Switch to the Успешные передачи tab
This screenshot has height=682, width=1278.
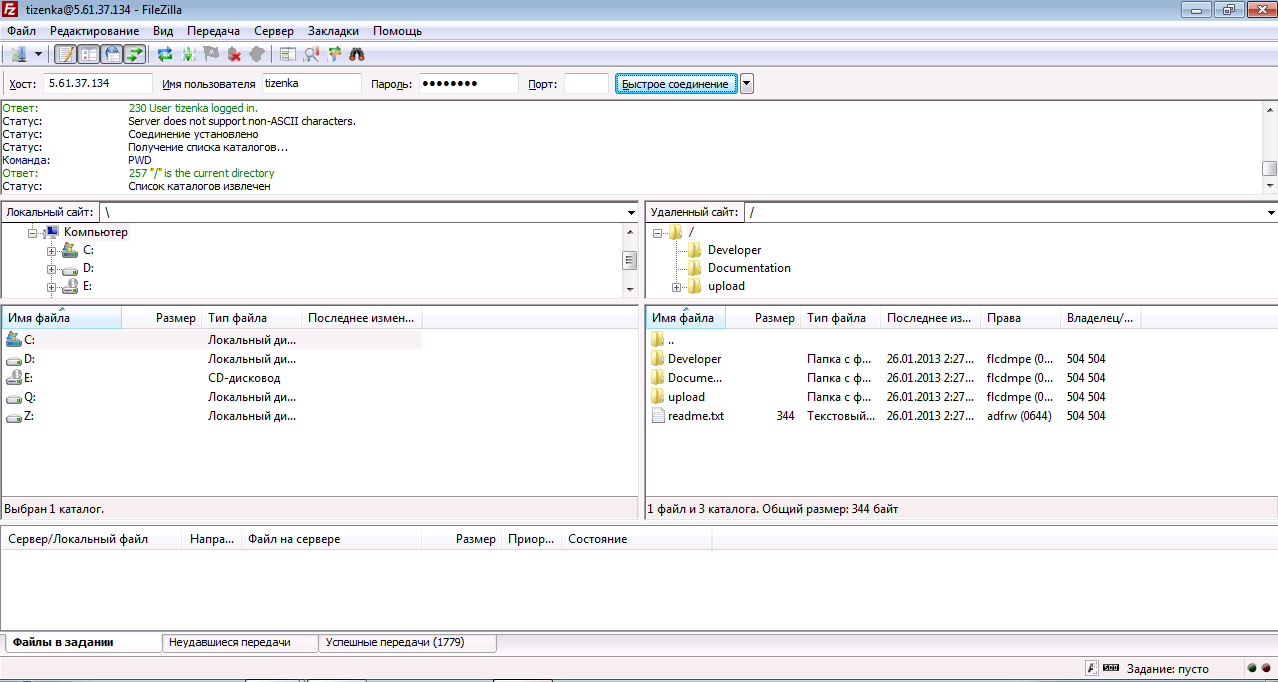click(x=407, y=642)
